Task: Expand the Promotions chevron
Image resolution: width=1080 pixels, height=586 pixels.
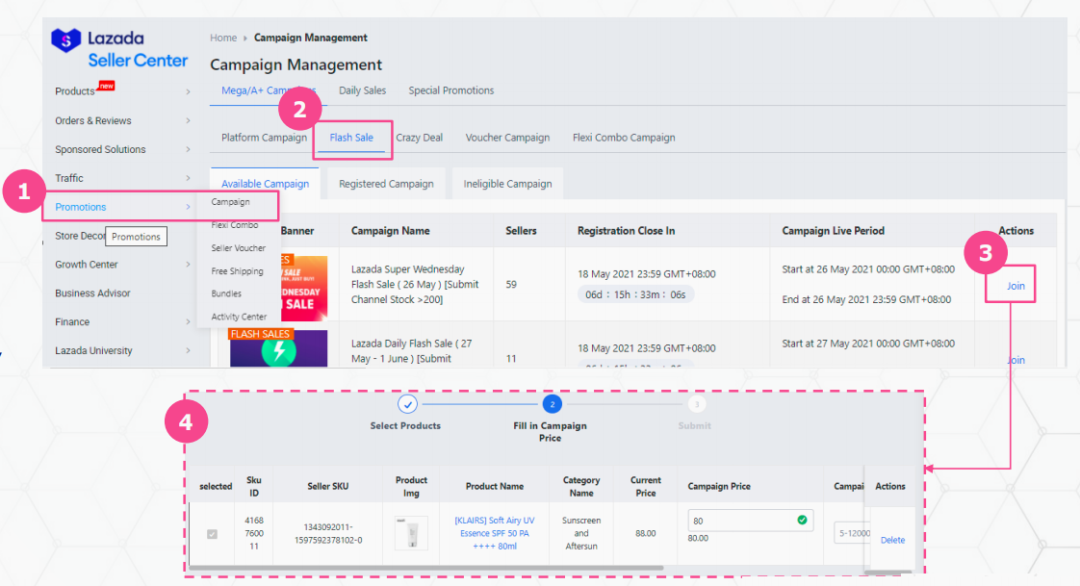Action: click(188, 207)
